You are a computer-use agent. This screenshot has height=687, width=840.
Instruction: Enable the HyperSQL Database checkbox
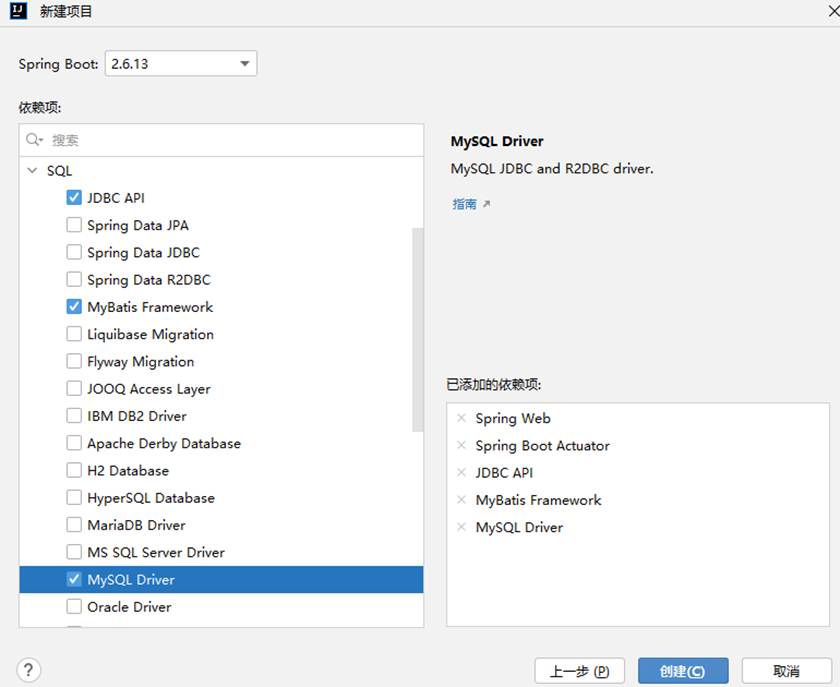(74, 498)
